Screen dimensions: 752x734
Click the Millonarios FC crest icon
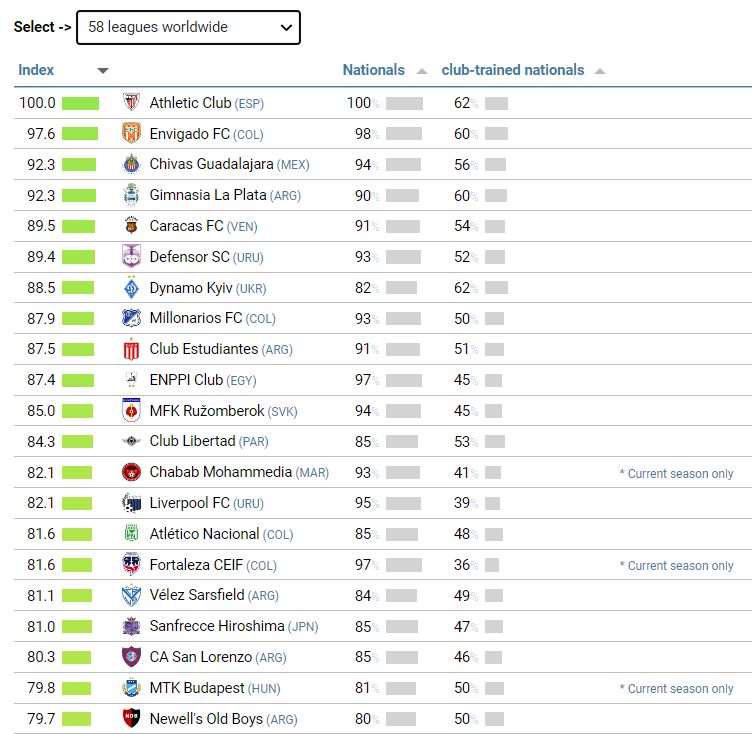click(131, 319)
